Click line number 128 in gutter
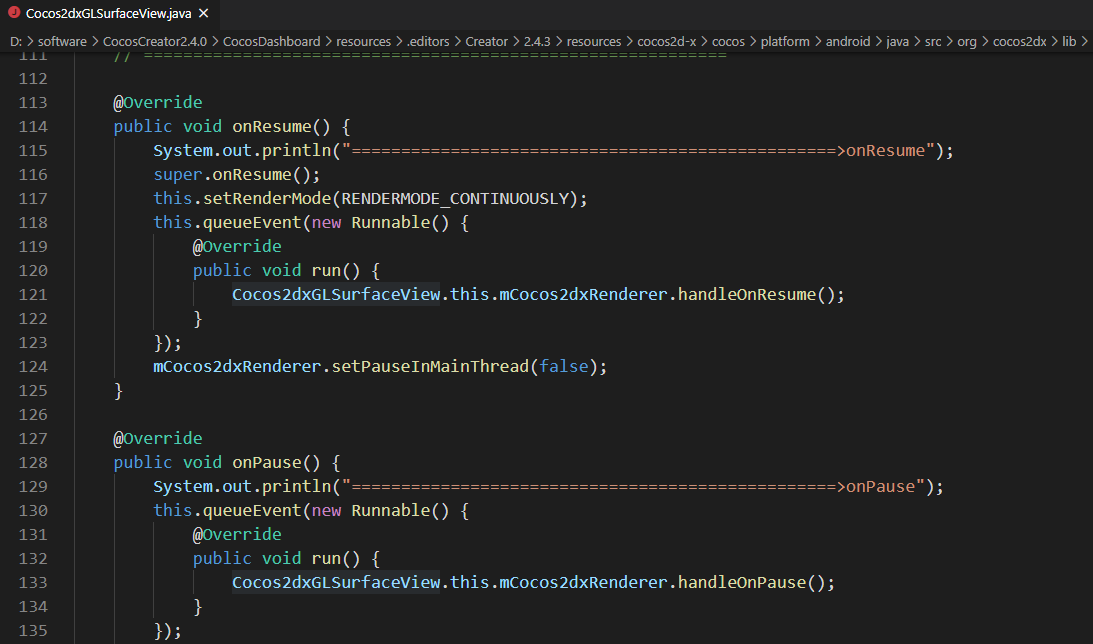 point(33,463)
